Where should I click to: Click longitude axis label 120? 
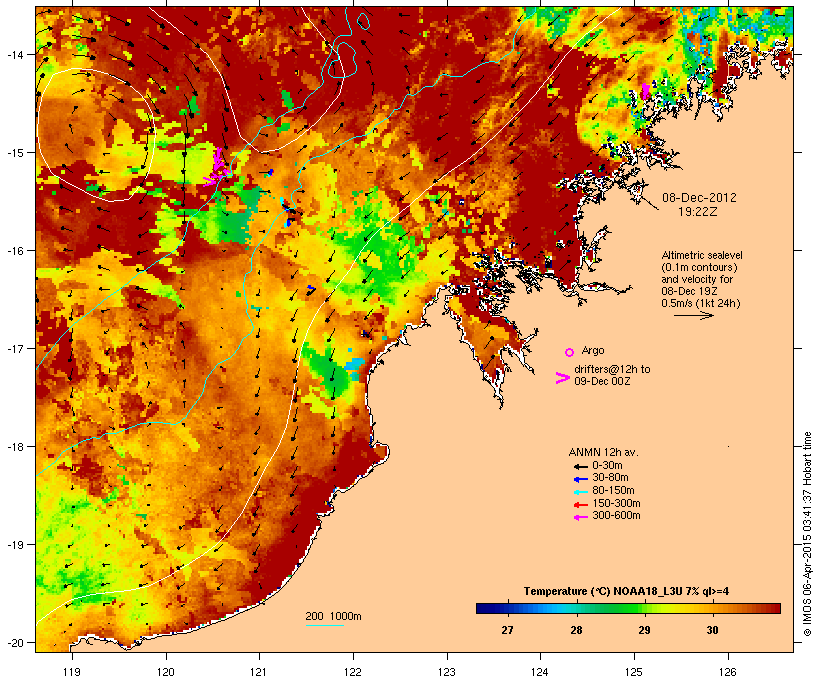[166, 672]
